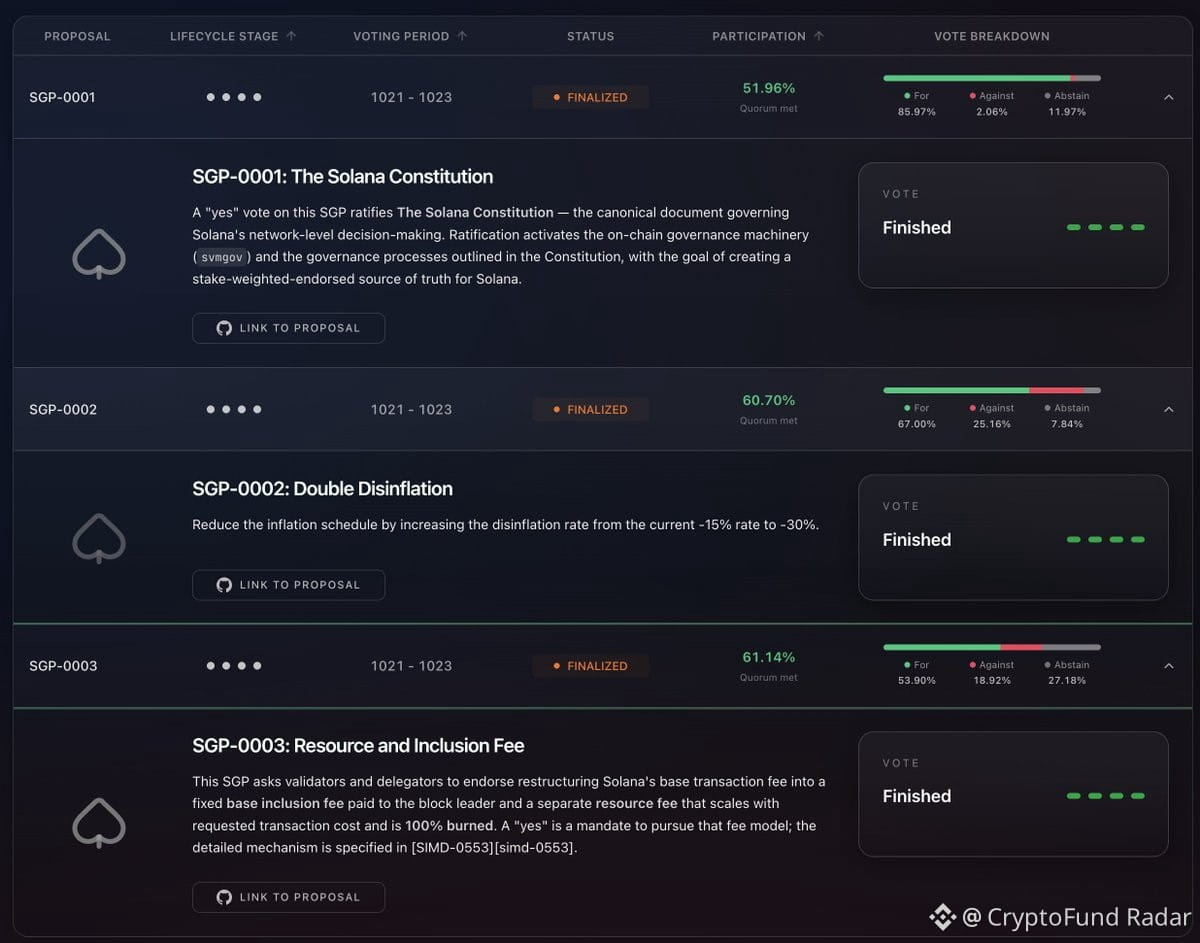Click the Proposal column header
Screen dimensions: 1200x943
(77, 36)
